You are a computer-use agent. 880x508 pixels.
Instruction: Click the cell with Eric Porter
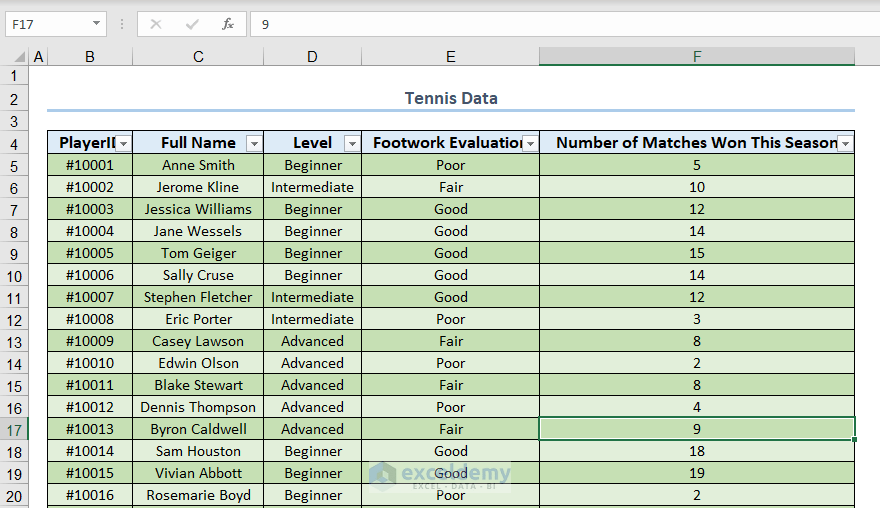pyautogui.click(x=198, y=319)
